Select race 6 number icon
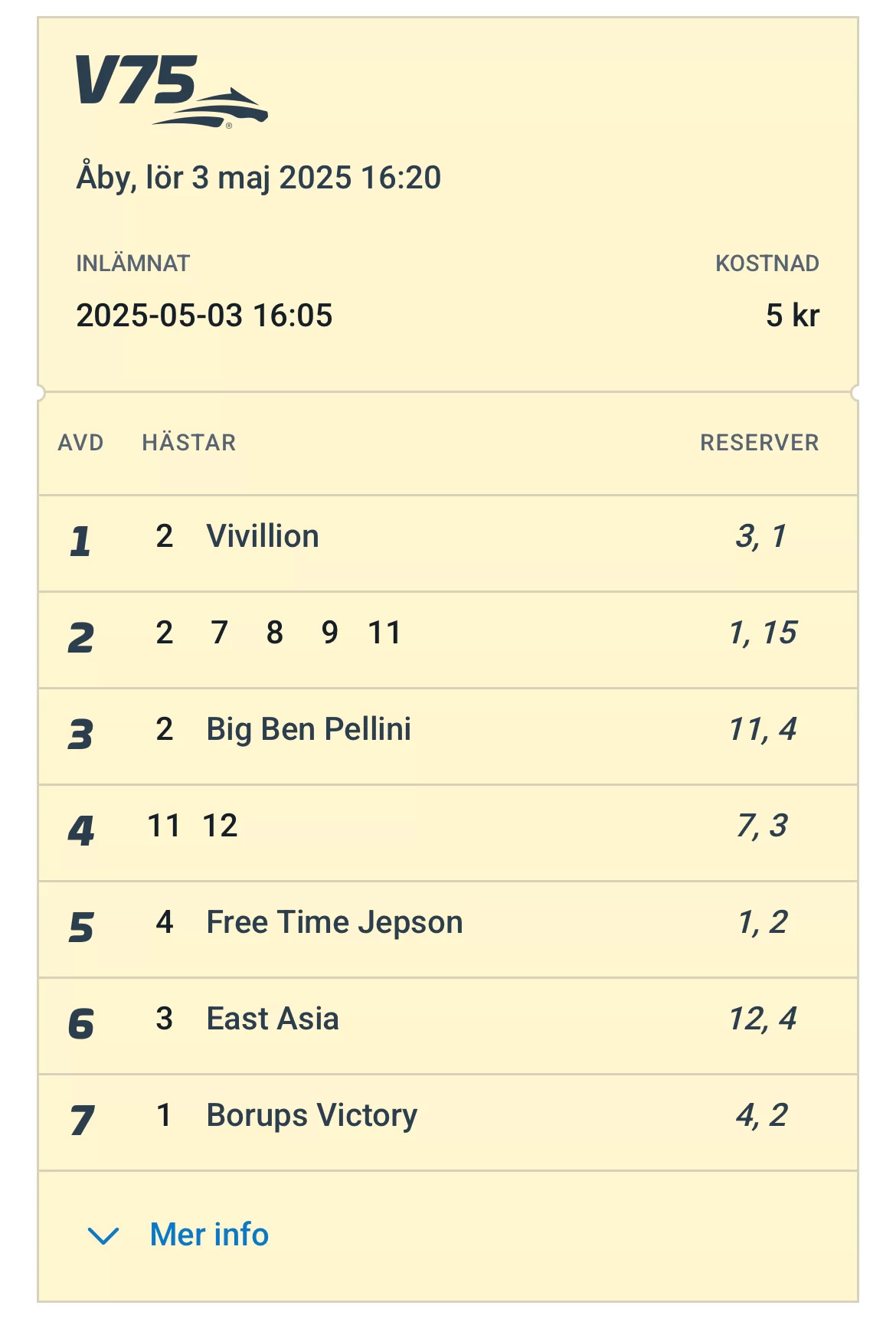This screenshot has width=896, height=1335. [x=80, y=1023]
